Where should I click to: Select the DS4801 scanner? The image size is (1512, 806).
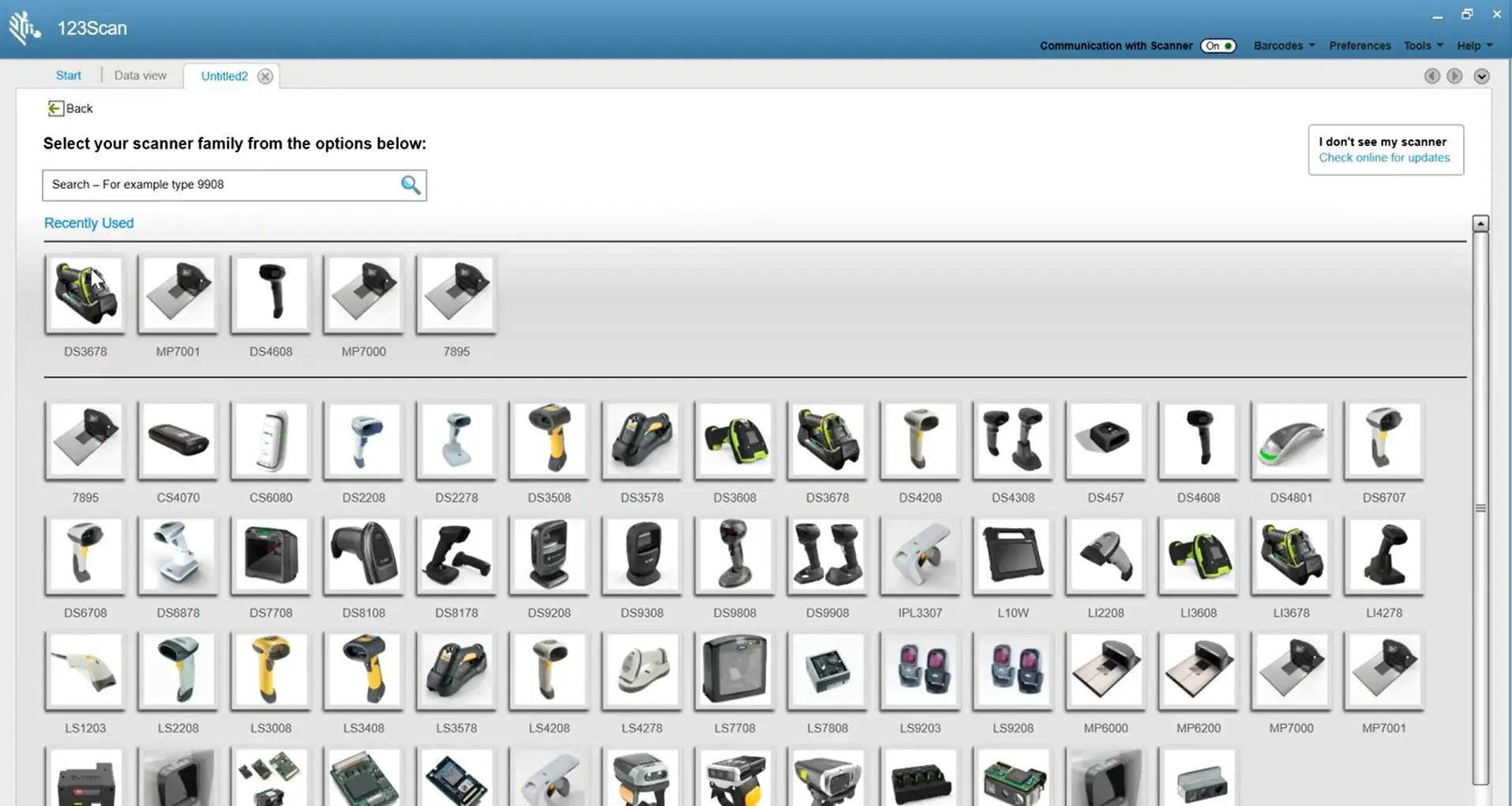coord(1291,440)
